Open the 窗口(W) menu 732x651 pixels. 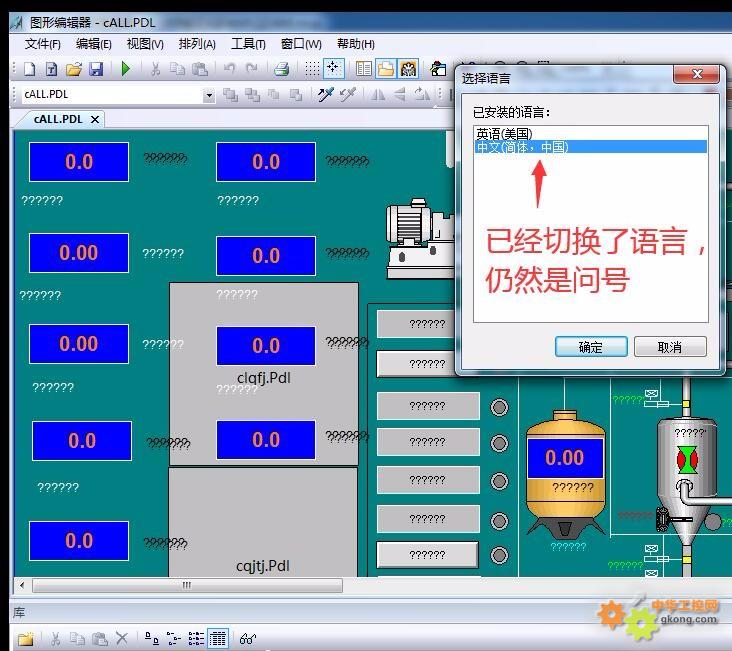pos(301,44)
